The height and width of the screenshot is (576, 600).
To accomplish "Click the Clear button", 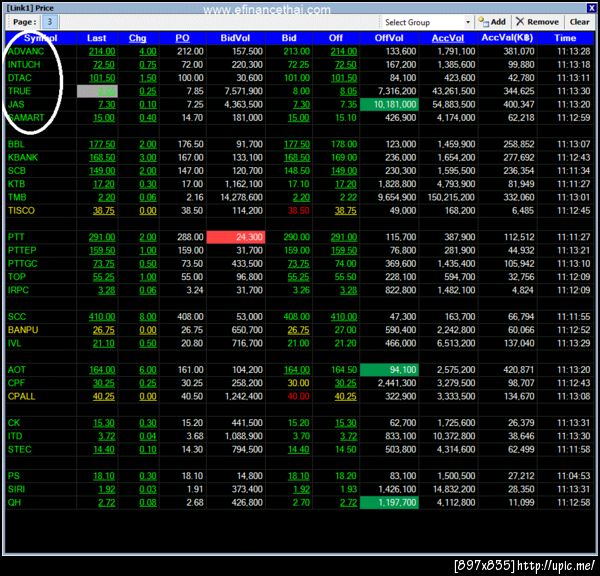I will coord(579,22).
